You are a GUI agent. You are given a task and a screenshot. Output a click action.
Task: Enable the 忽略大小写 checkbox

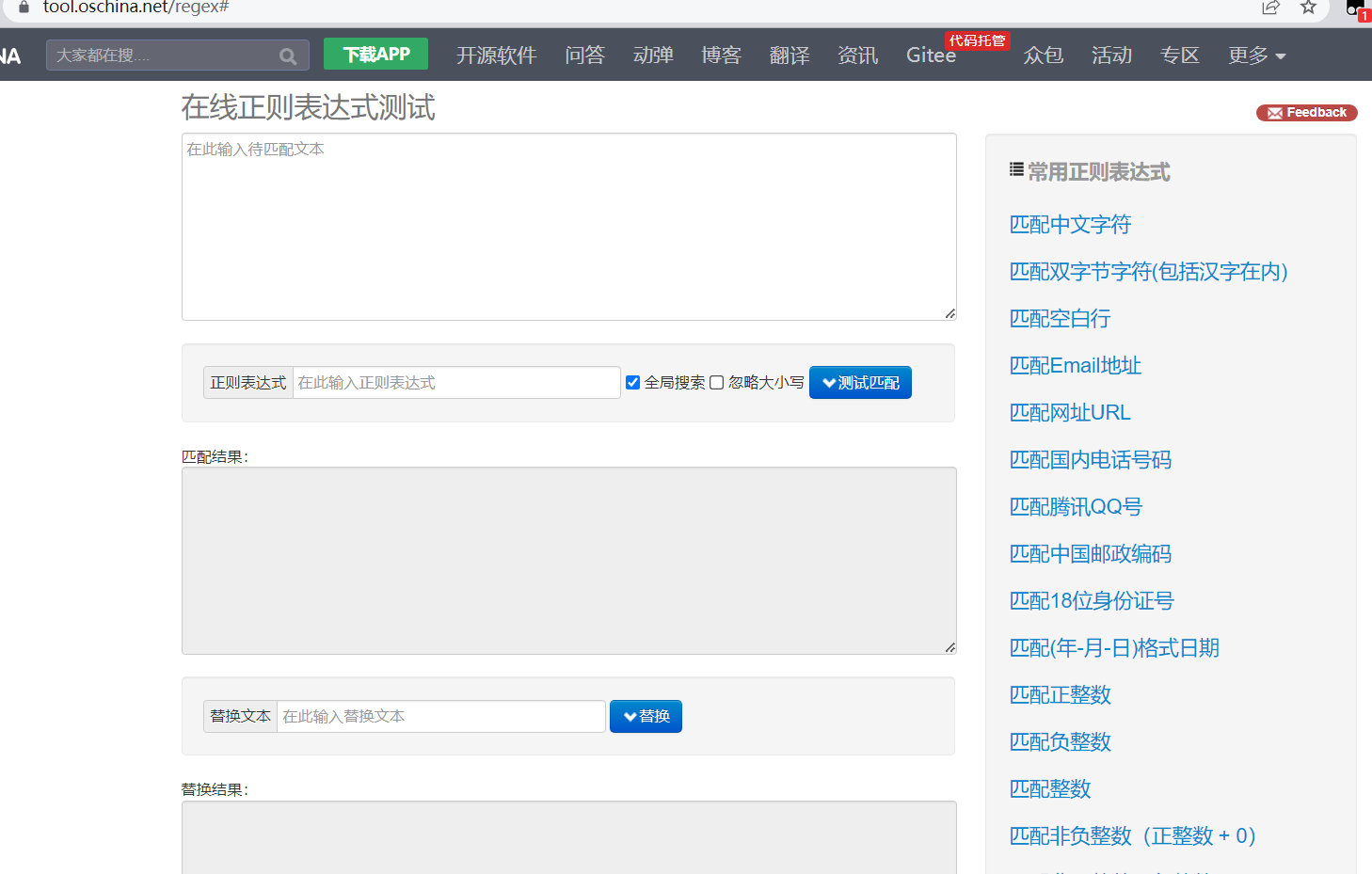pos(717,382)
